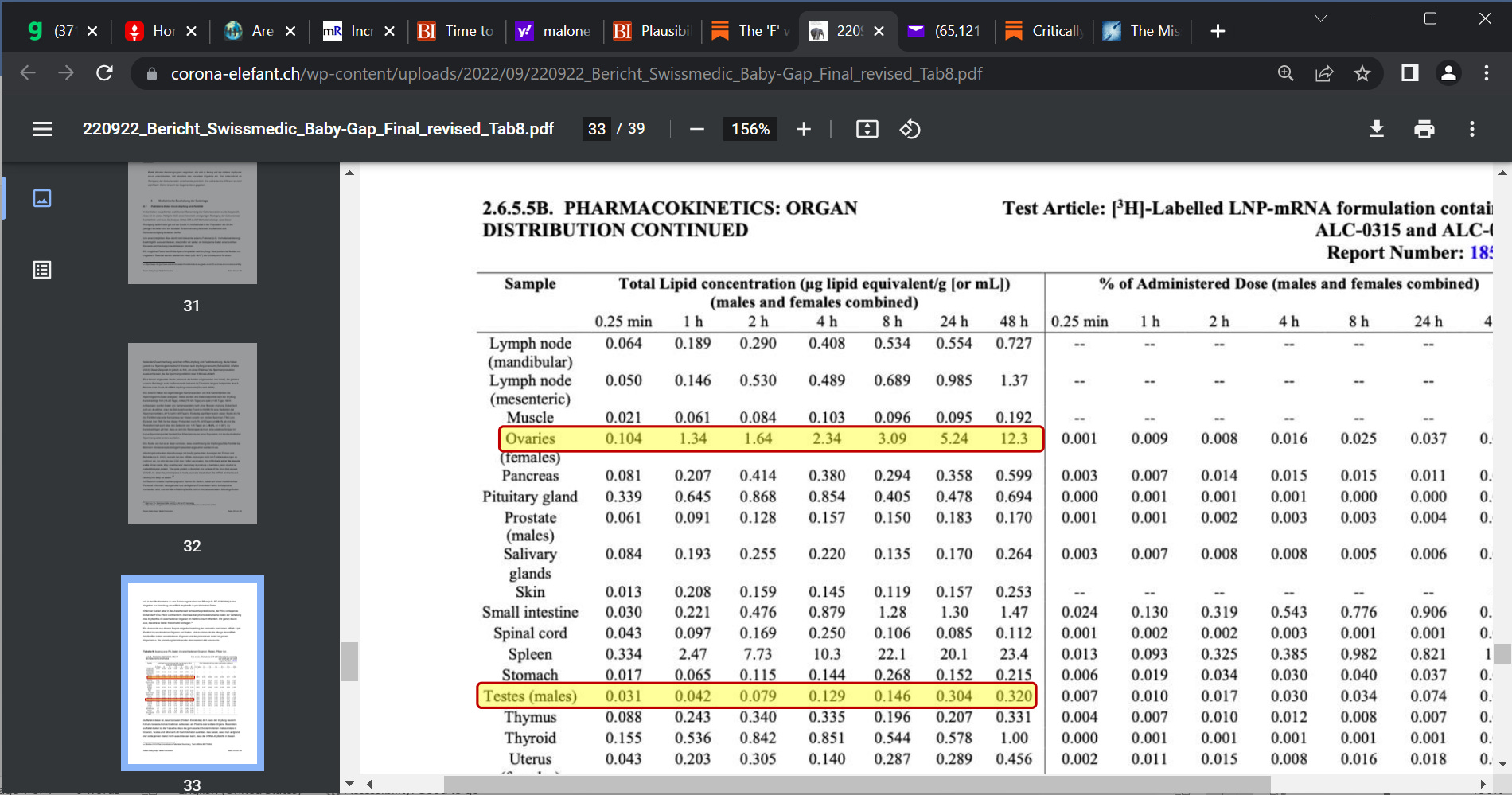The image size is (1512, 795).
Task: Click the PDF zoom in button
Action: [x=804, y=129]
